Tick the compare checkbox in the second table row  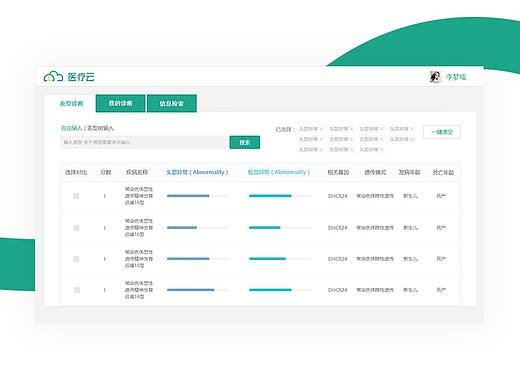pyautogui.click(x=76, y=228)
